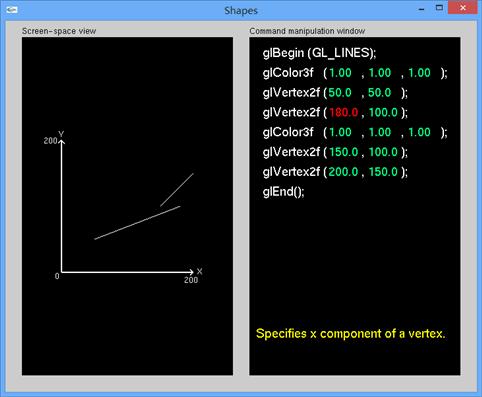Click the 200.0 x value of fourth vertex
The height and width of the screenshot is (397, 482).
click(x=343, y=172)
